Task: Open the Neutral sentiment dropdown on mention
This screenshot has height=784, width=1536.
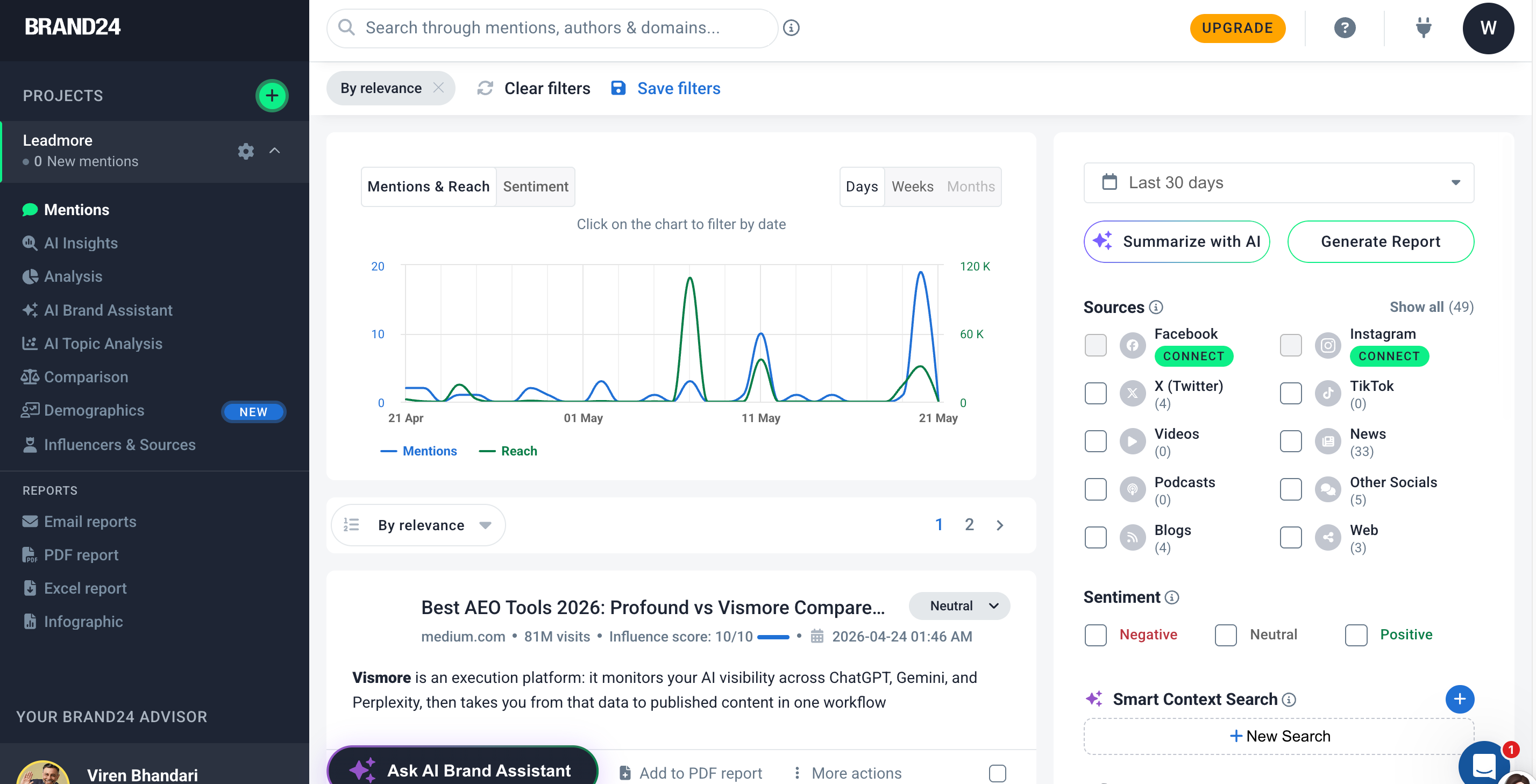Action: click(x=959, y=607)
